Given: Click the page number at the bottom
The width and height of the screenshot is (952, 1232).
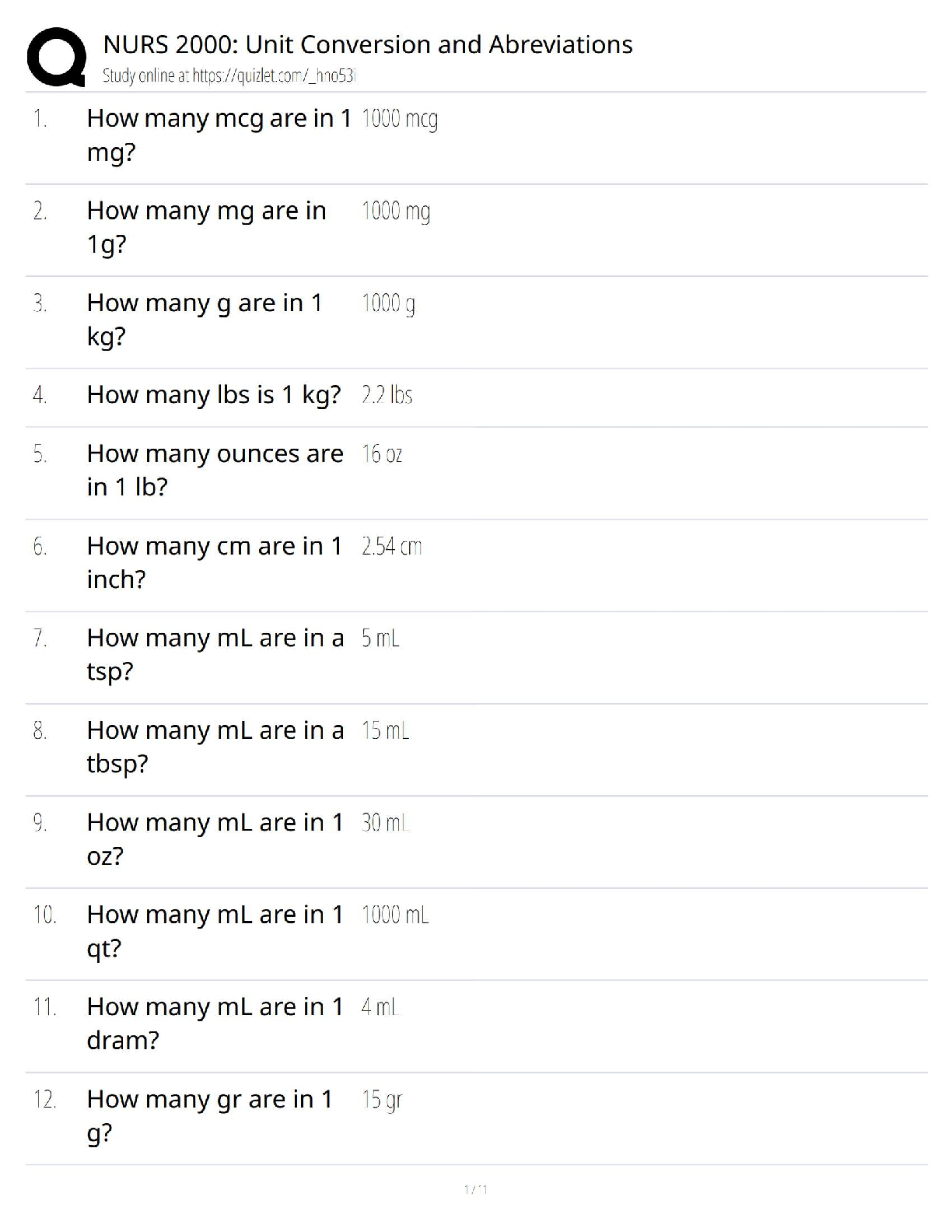Looking at the screenshot, I should 475,1189.
